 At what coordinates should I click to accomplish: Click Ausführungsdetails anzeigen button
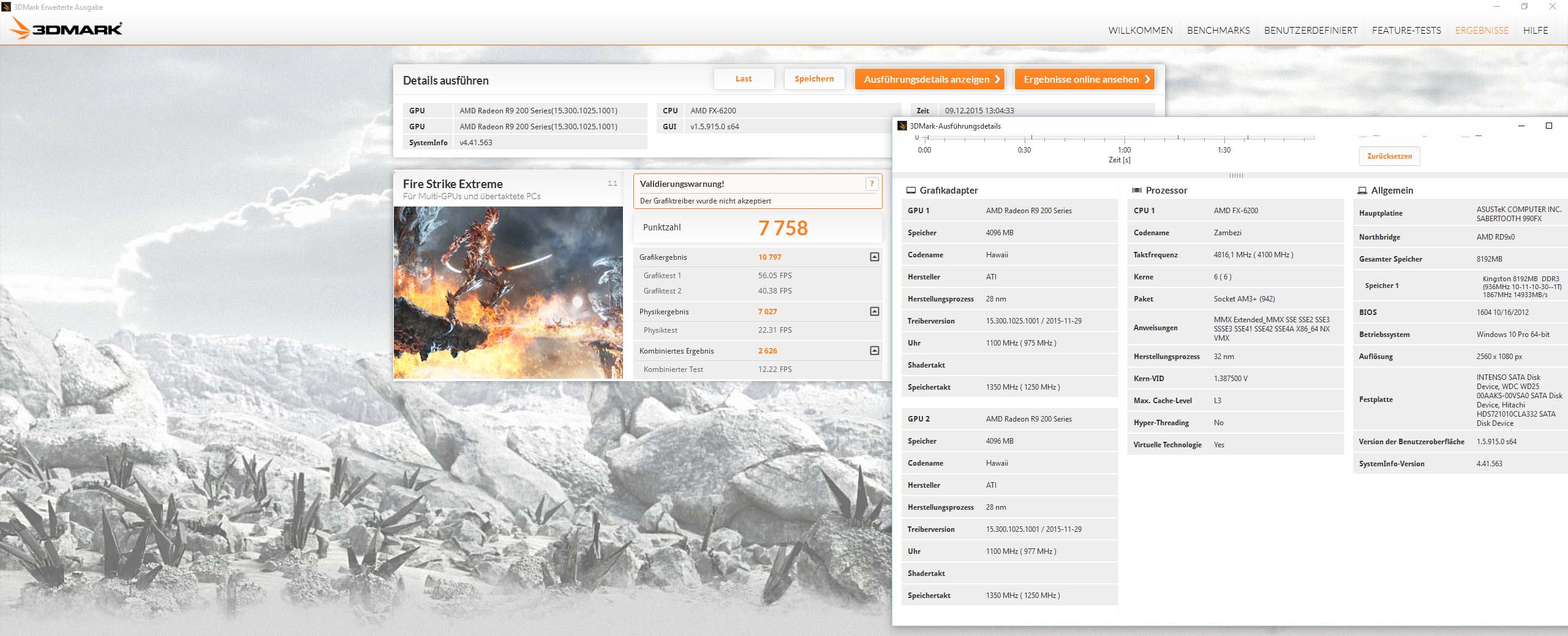(x=930, y=79)
